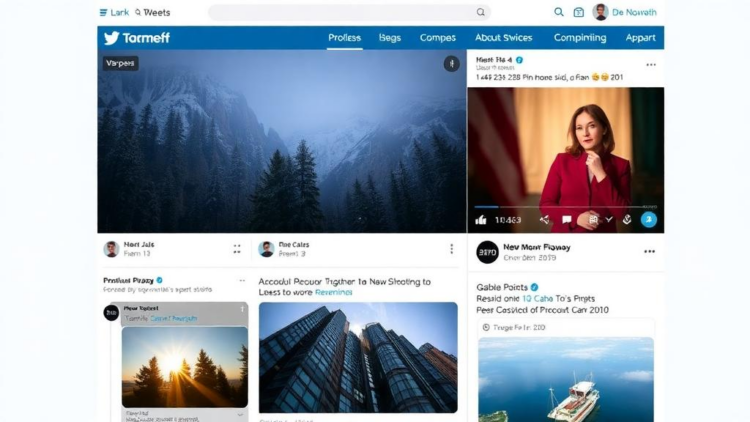The width and height of the screenshot is (750, 422).
Task: Click inside the top search field
Action: click(349, 12)
